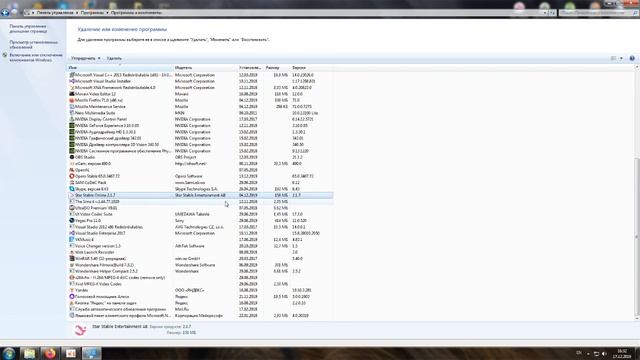This screenshot has width=640, height=360.
Task: Click the Visual Studio Enterprise 2017 icon
Action: (x=72, y=233)
